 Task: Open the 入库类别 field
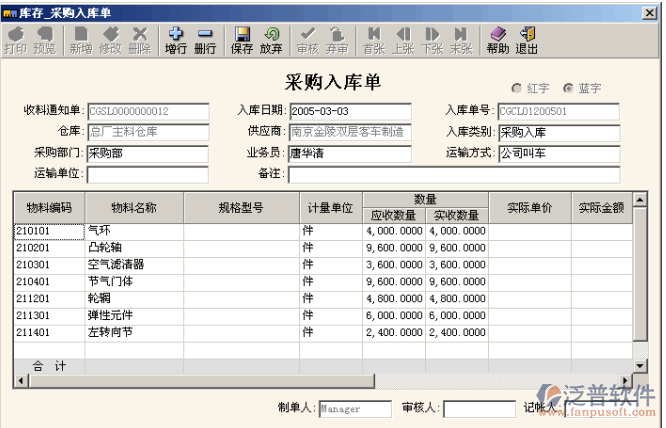coord(558,132)
